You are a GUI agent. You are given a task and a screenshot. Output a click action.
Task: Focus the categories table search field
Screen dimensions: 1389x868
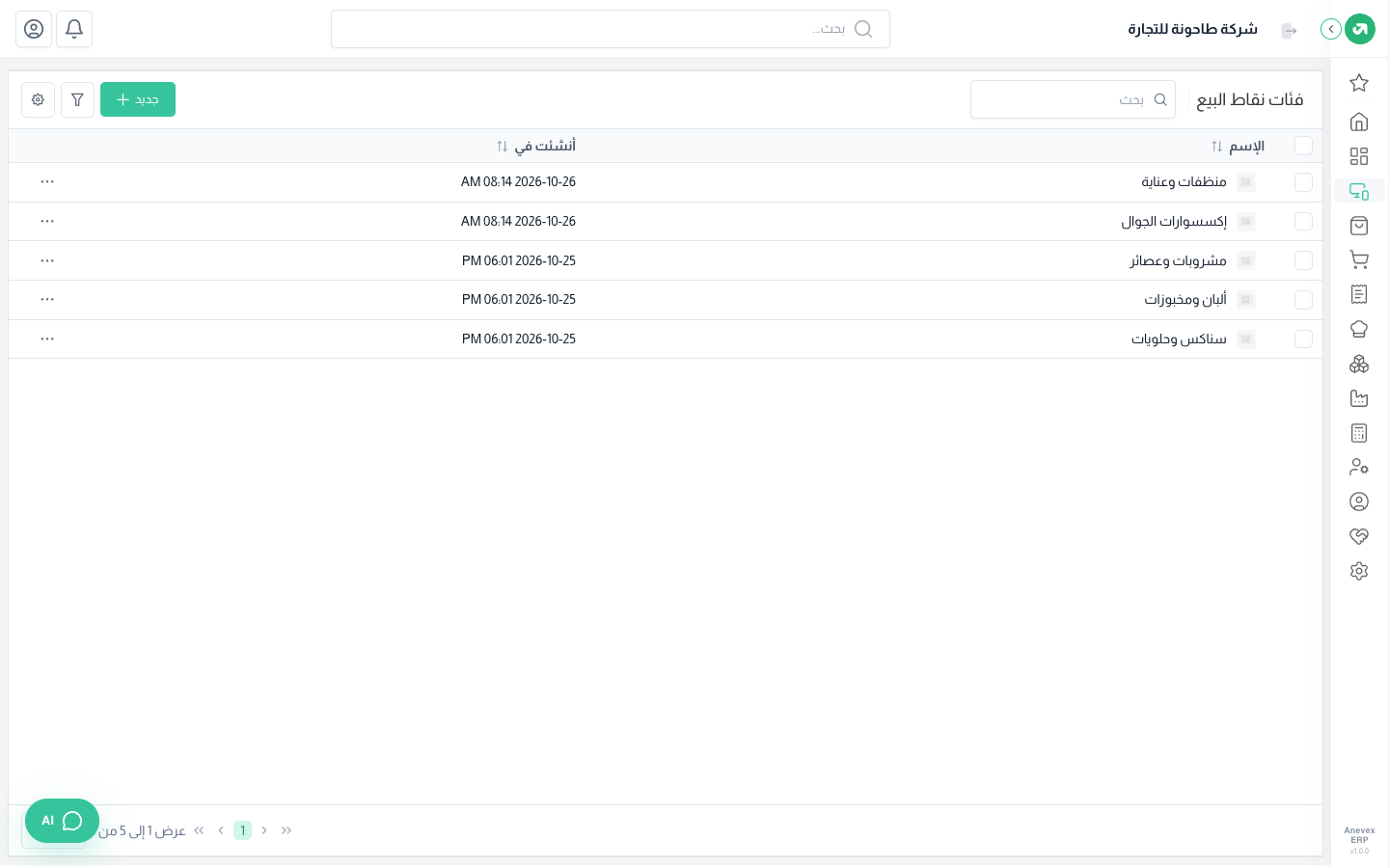1073,99
